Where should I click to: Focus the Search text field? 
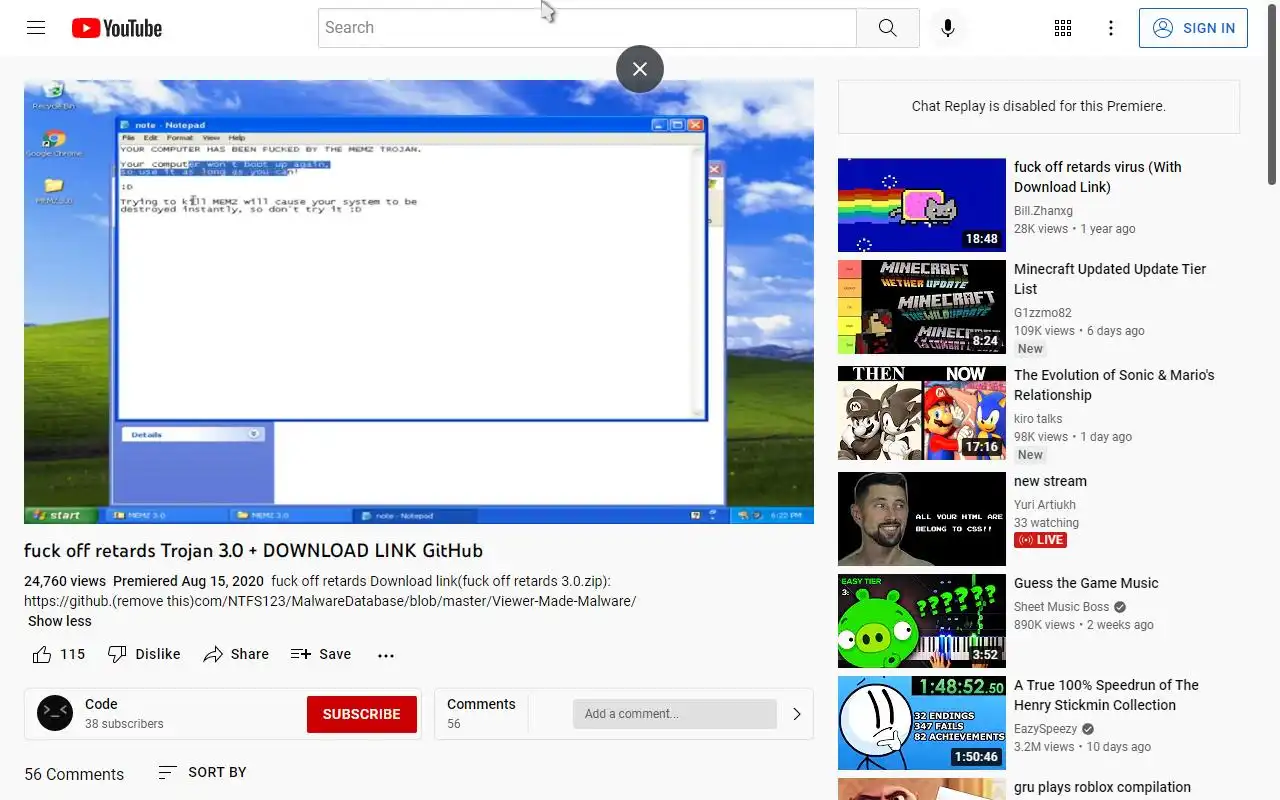point(587,28)
